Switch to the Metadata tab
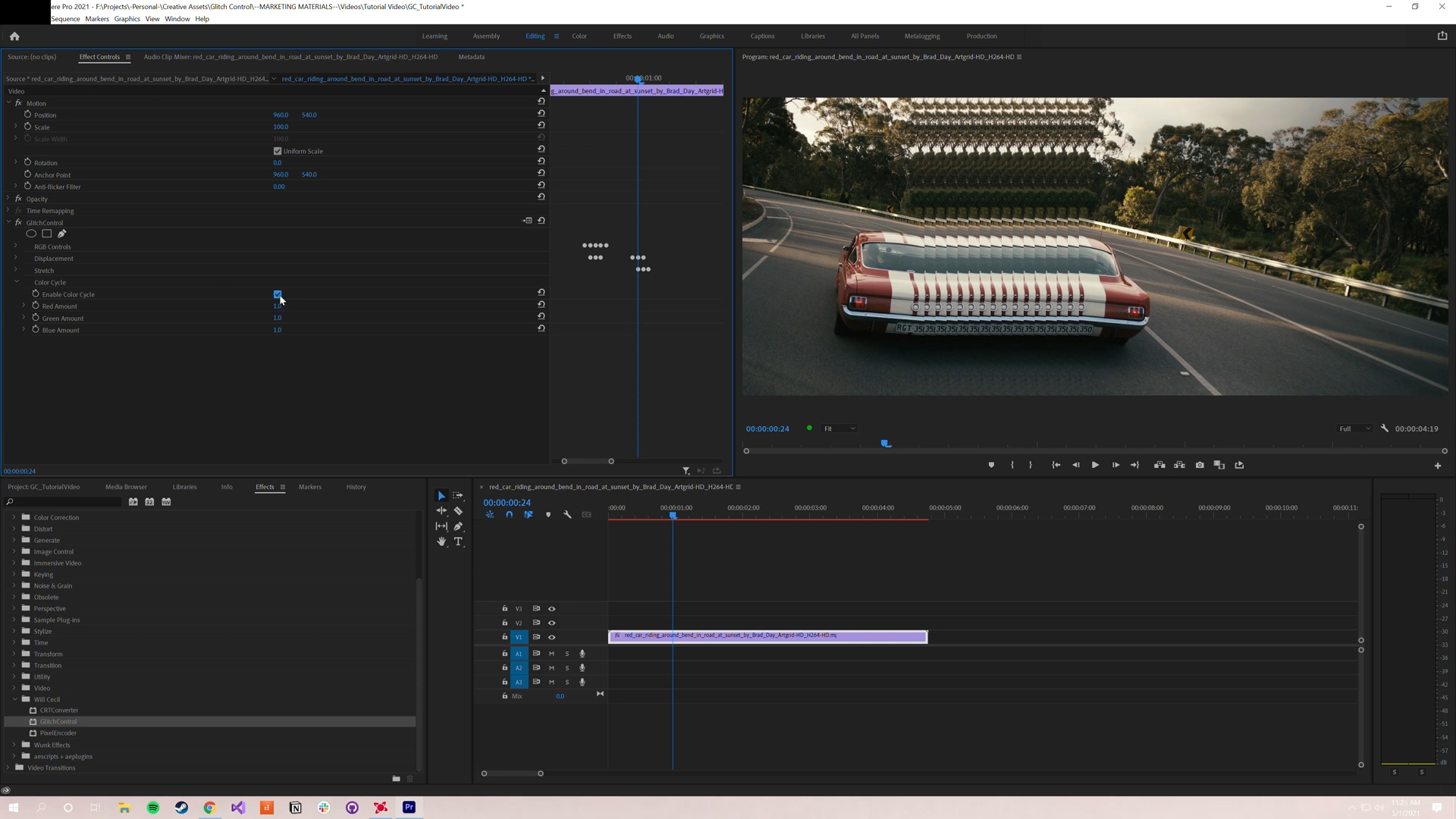Viewport: 1456px width, 819px height. click(472, 57)
